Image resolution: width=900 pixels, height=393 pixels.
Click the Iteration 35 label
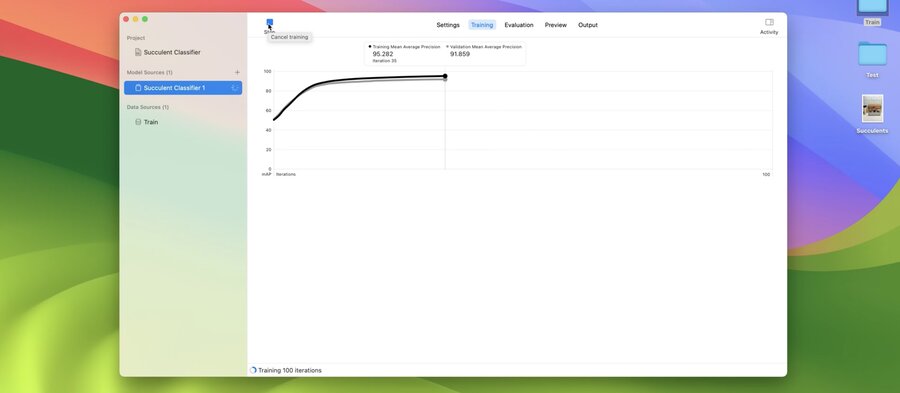[x=385, y=61]
